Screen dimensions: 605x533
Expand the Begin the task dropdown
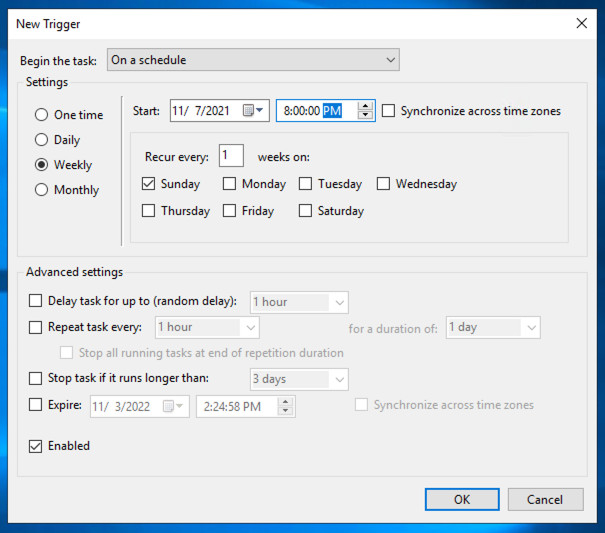pos(390,60)
